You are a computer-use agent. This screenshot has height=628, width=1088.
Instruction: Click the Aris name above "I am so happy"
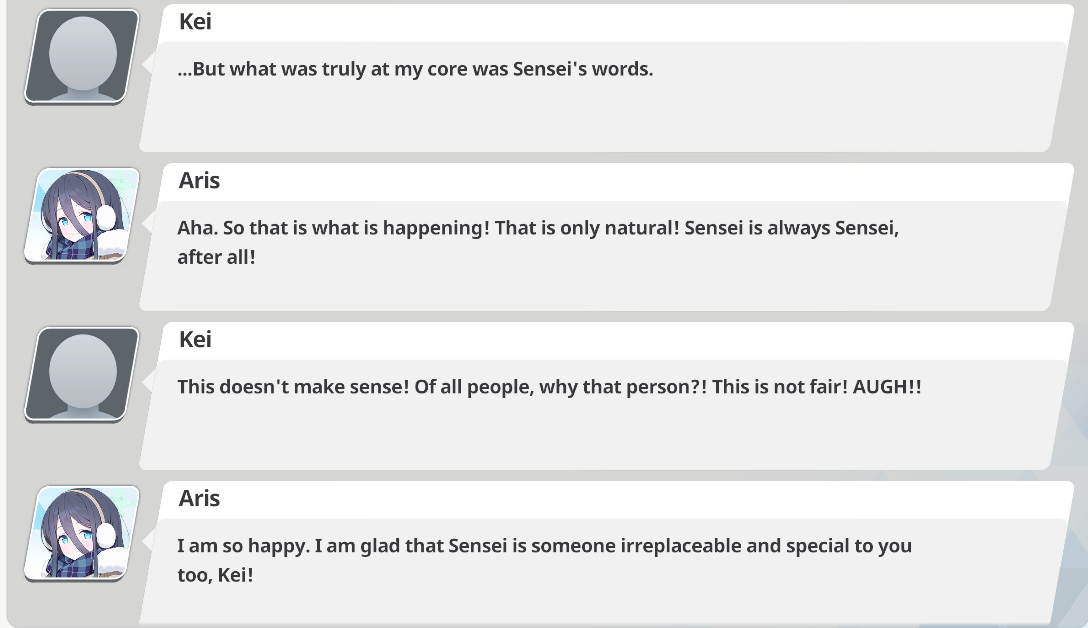click(x=199, y=498)
